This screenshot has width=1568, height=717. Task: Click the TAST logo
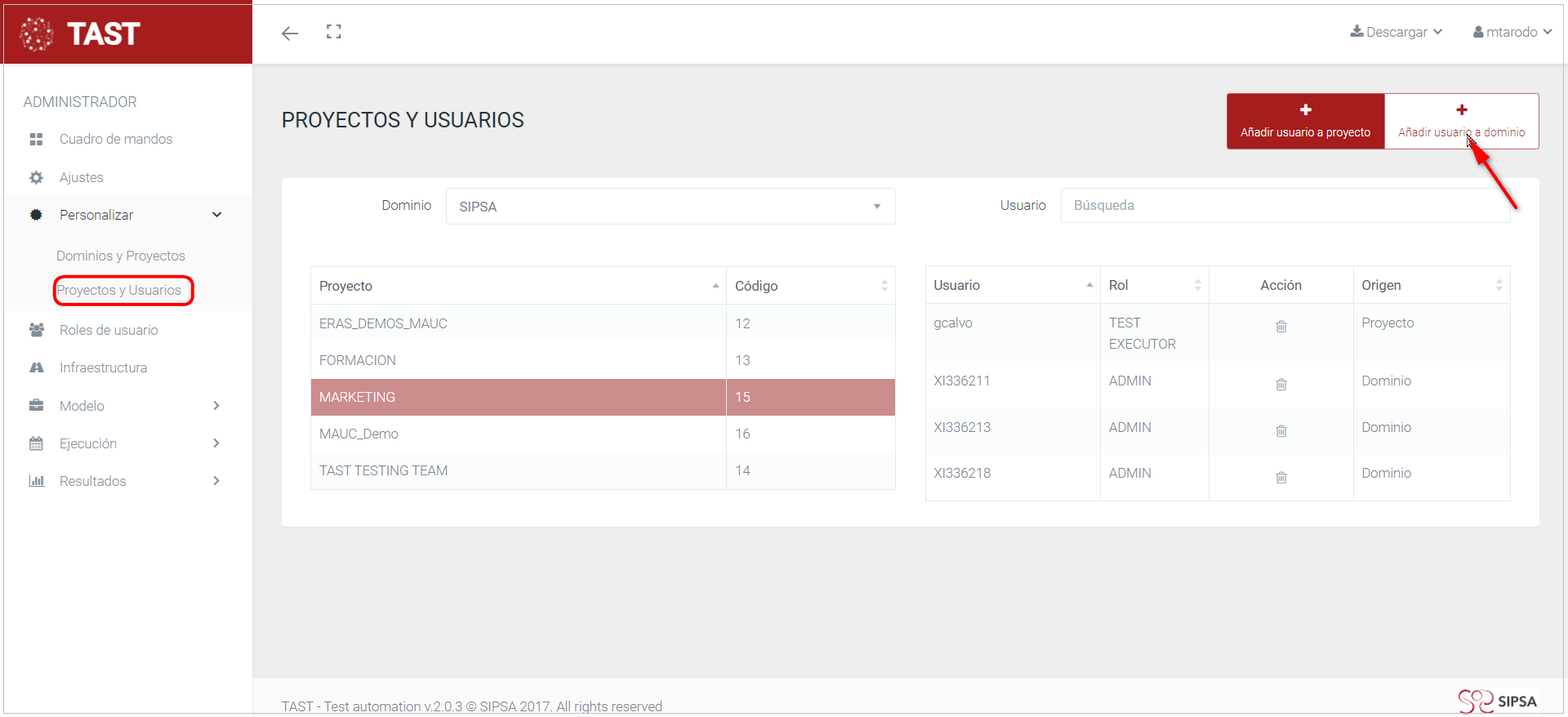[82, 33]
